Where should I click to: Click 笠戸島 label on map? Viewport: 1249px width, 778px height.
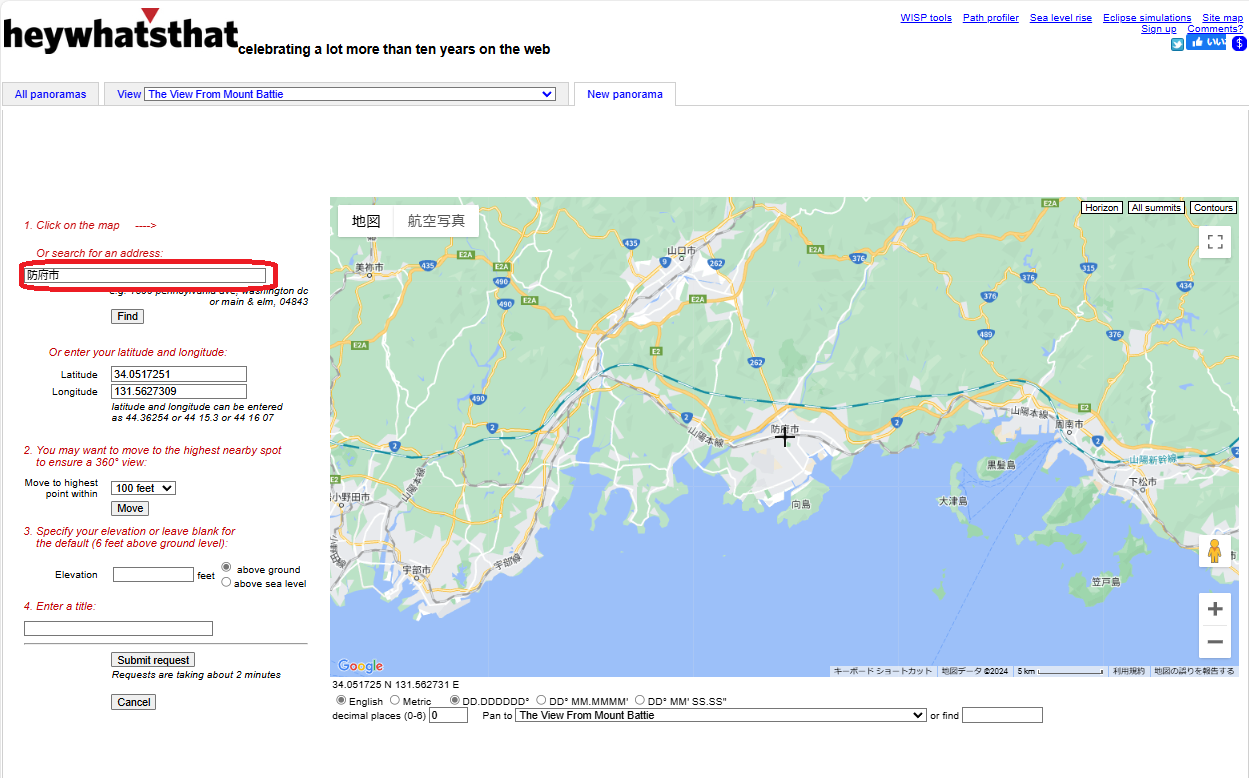(x=1105, y=581)
